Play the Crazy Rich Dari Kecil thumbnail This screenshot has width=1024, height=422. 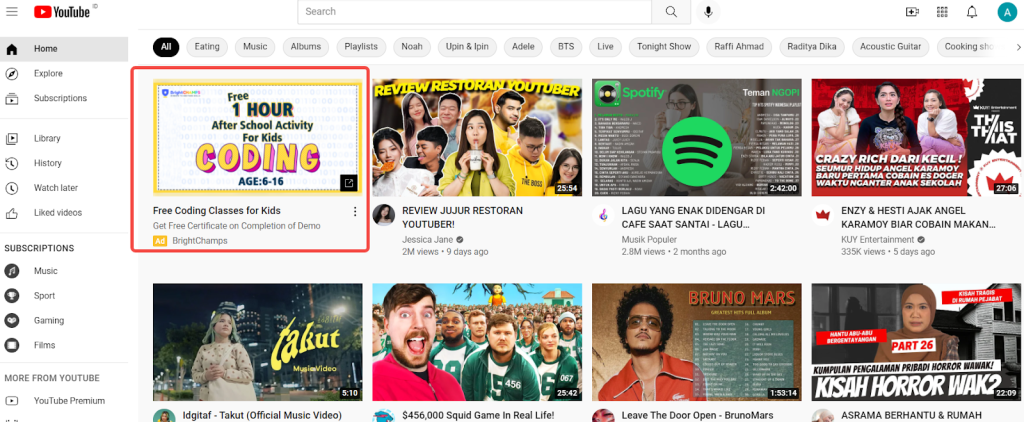[x=916, y=137]
